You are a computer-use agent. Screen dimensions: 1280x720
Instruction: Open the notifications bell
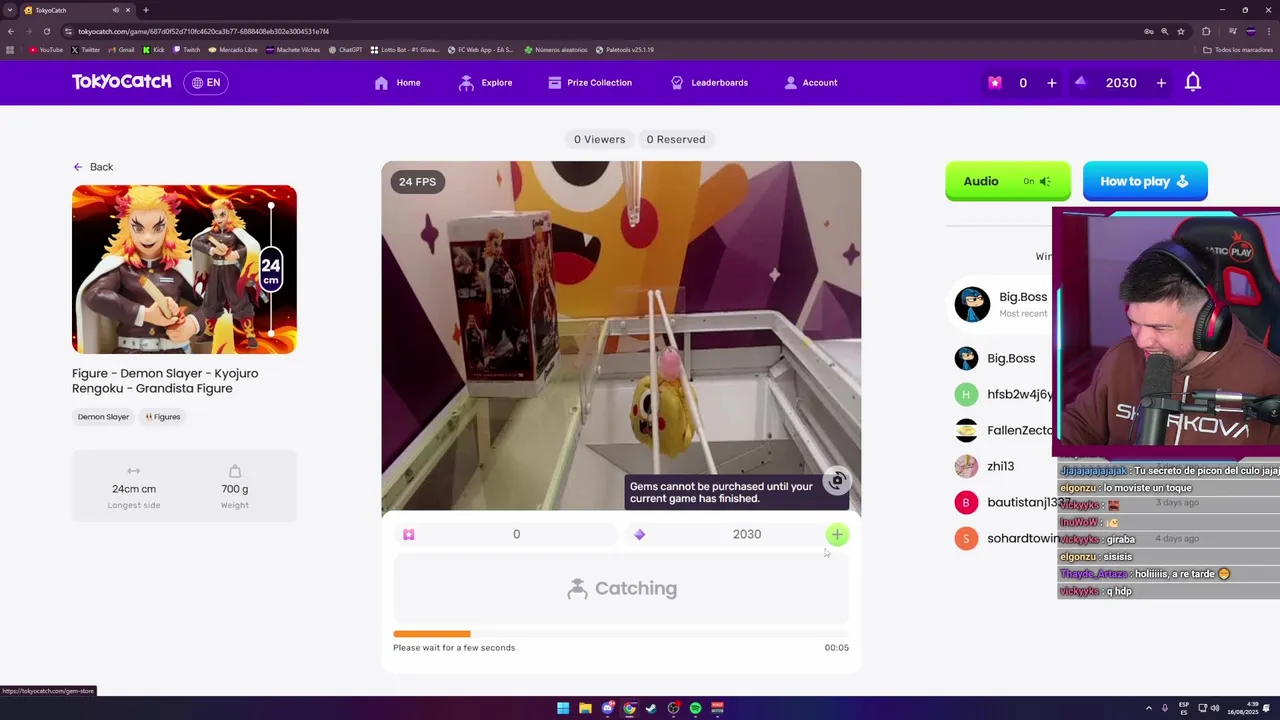1192,83
